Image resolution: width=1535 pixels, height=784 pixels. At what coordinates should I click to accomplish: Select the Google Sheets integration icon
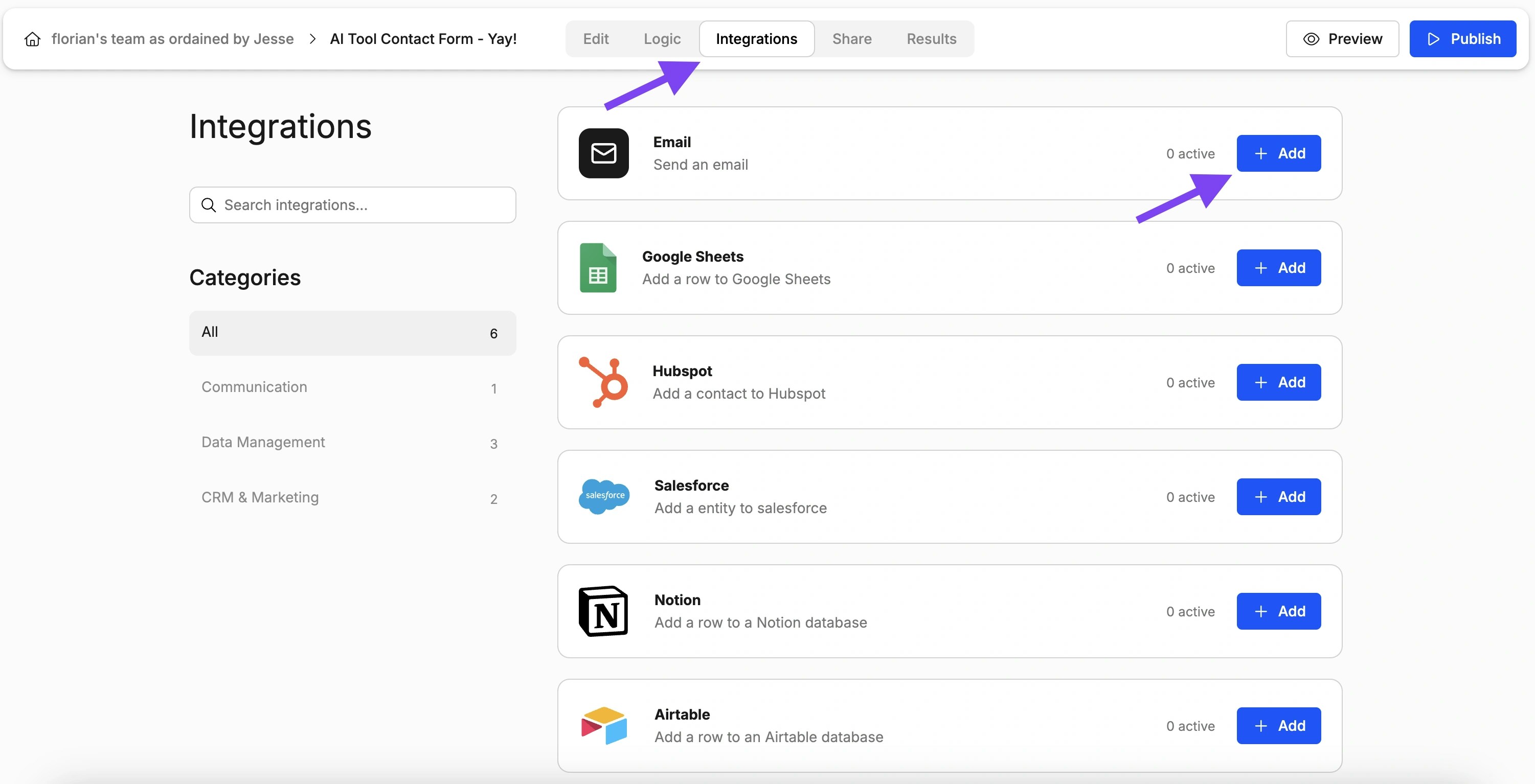click(598, 267)
